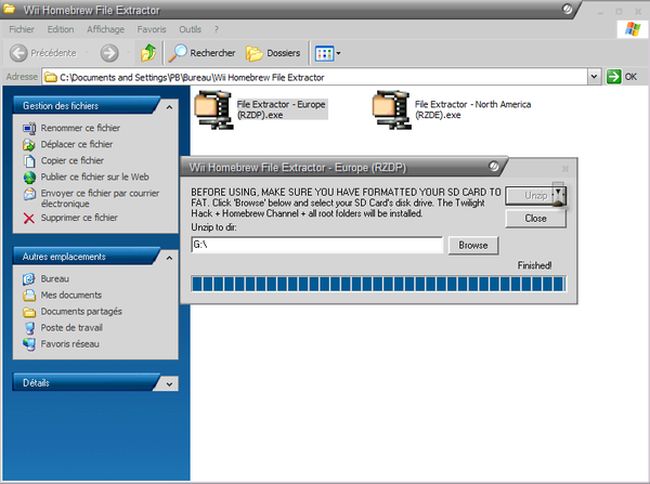
Task: Click the red X delete icon
Action: tap(29, 218)
